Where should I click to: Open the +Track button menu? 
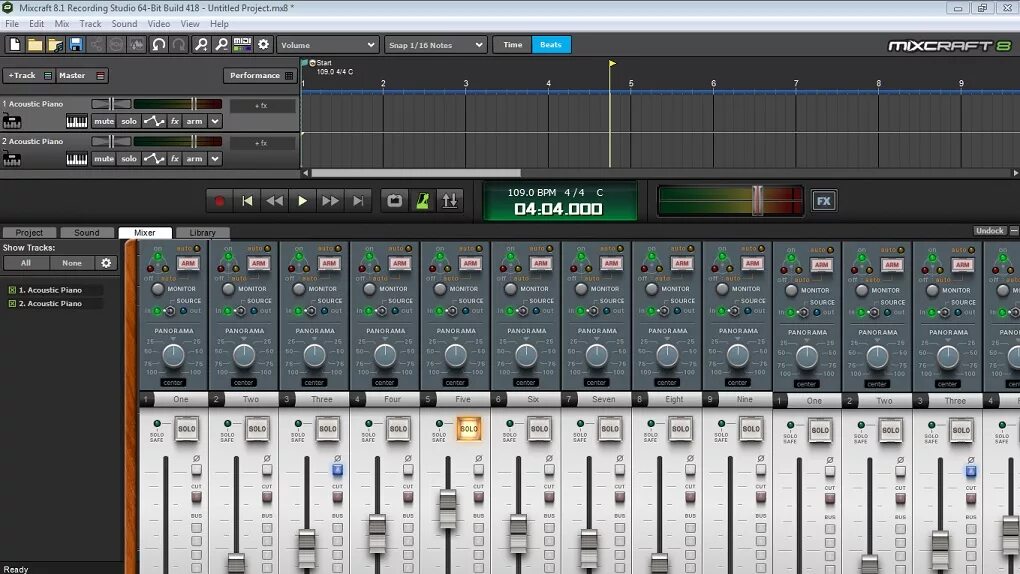click(29, 75)
